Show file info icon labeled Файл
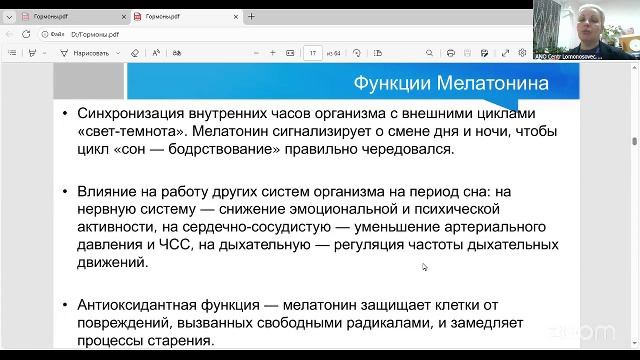This screenshot has width=640, height=360. coord(53,35)
